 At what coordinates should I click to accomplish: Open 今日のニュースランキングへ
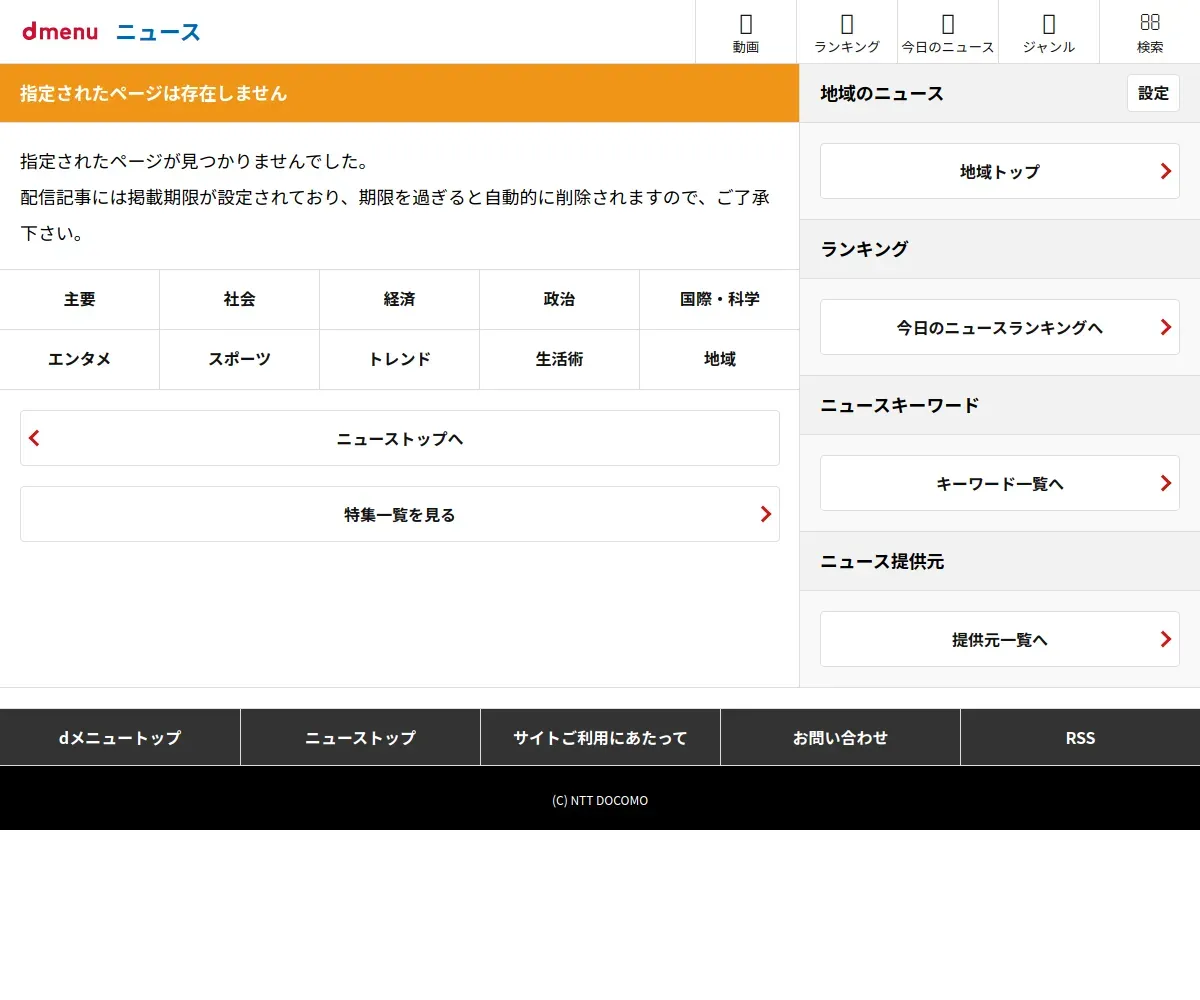pyautogui.click(x=1000, y=327)
